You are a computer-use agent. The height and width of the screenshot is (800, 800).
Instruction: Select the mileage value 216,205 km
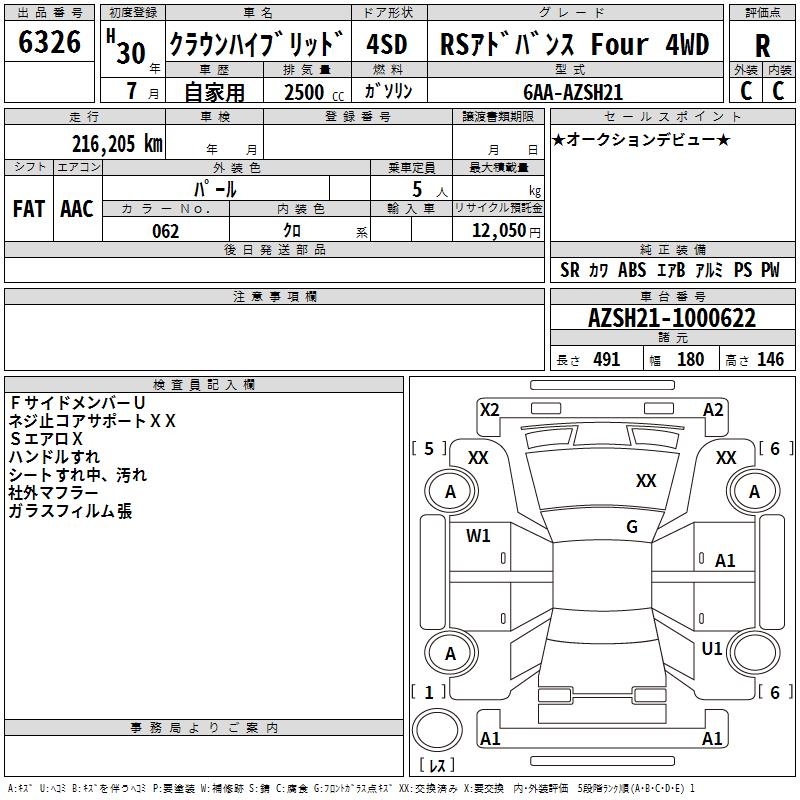[116, 143]
